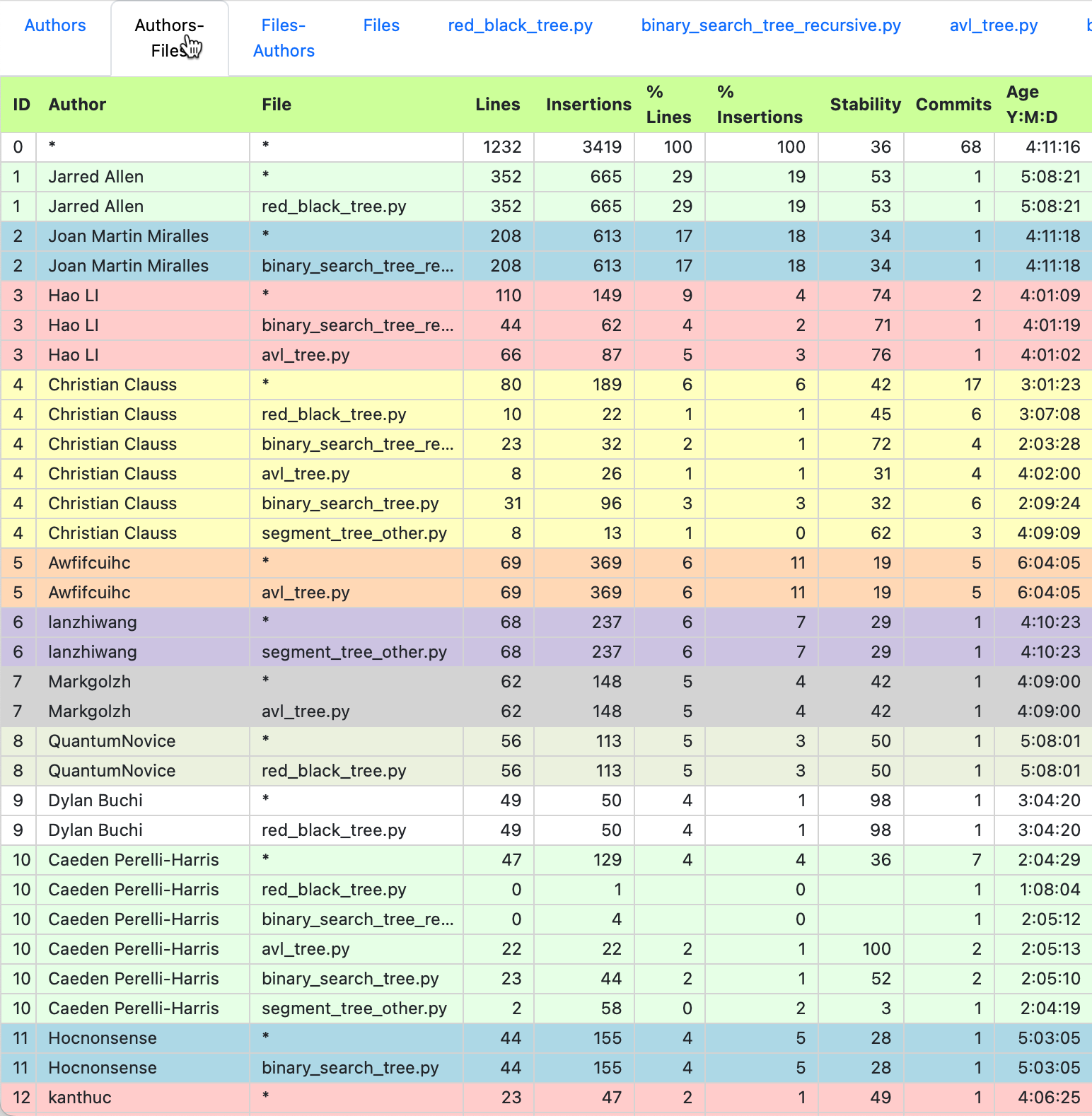Screen dimensions: 1092x1116
Task: Click Dylan Buchi summary stability 98
Action: click(881, 801)
